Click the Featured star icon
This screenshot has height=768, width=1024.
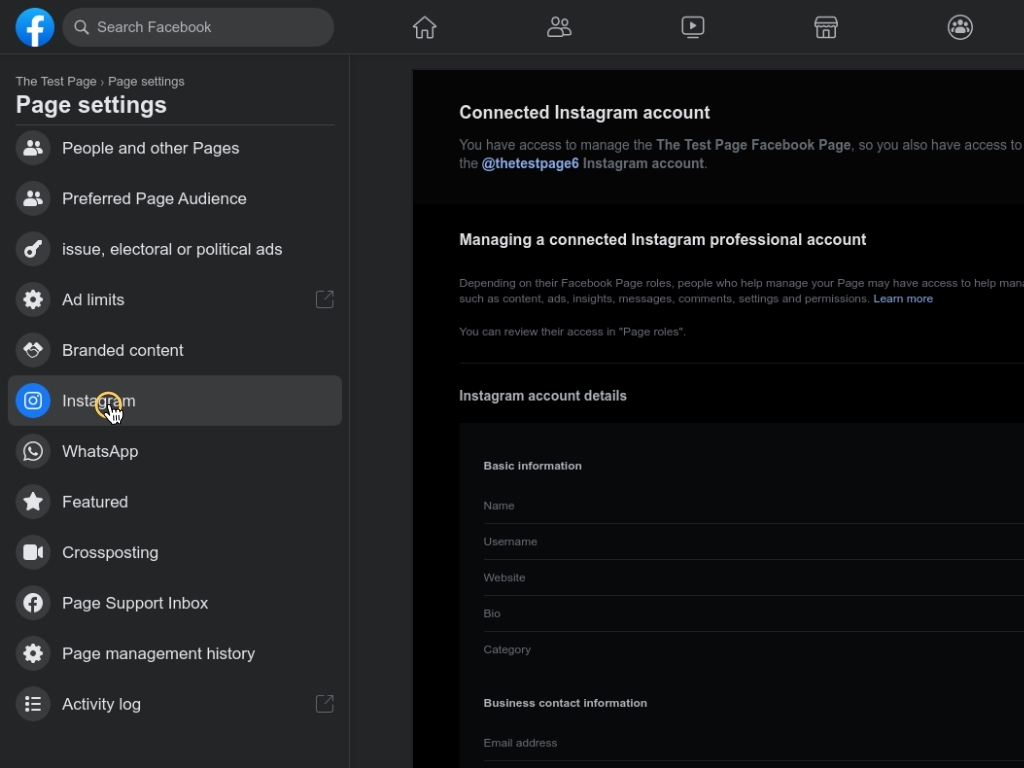pyautogui.click(x=33, y=502)
